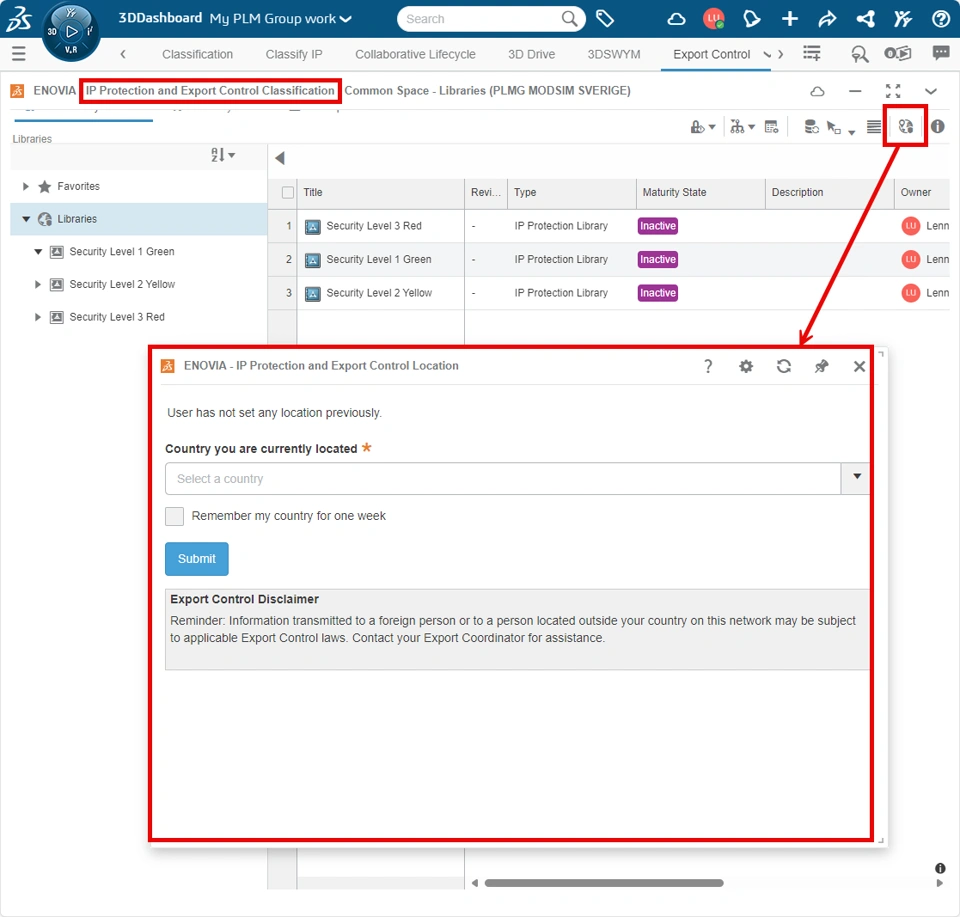Open the country dropdown arrow
Image resolution: width=960 pixels, height=917 pixels.
coord(857,477)
